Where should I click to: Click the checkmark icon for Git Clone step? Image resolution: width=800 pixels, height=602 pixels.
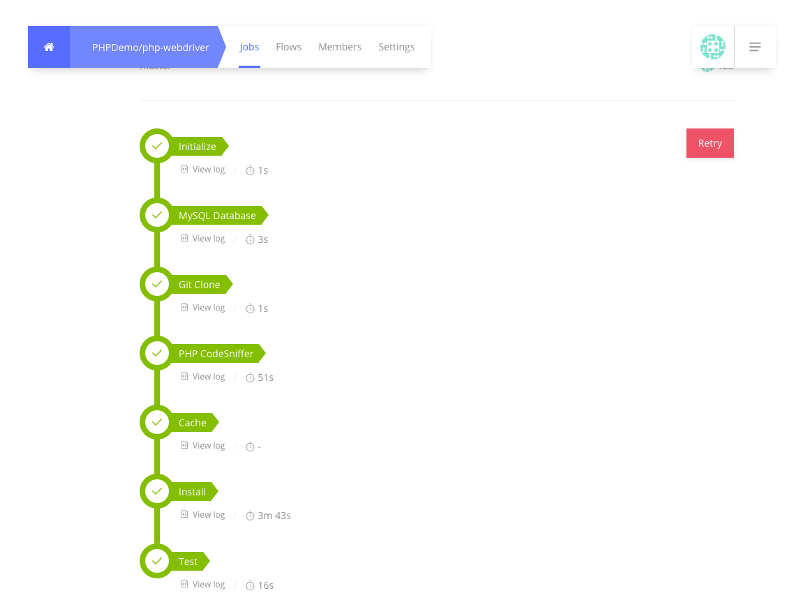click(157, 283)
